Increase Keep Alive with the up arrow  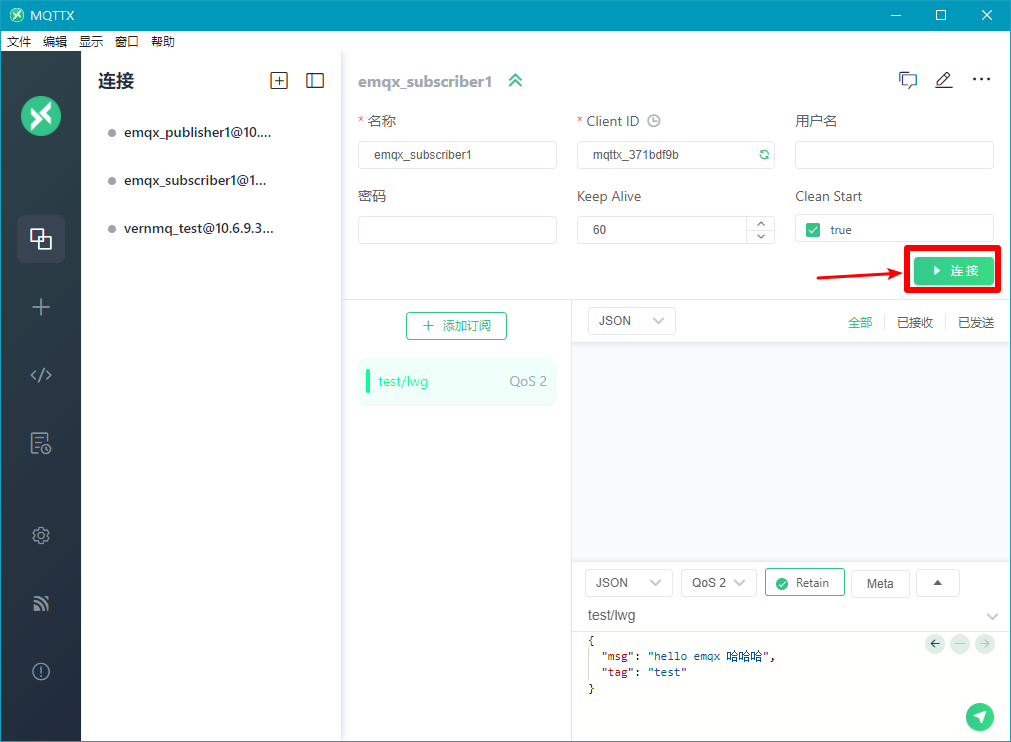[761, 223]
